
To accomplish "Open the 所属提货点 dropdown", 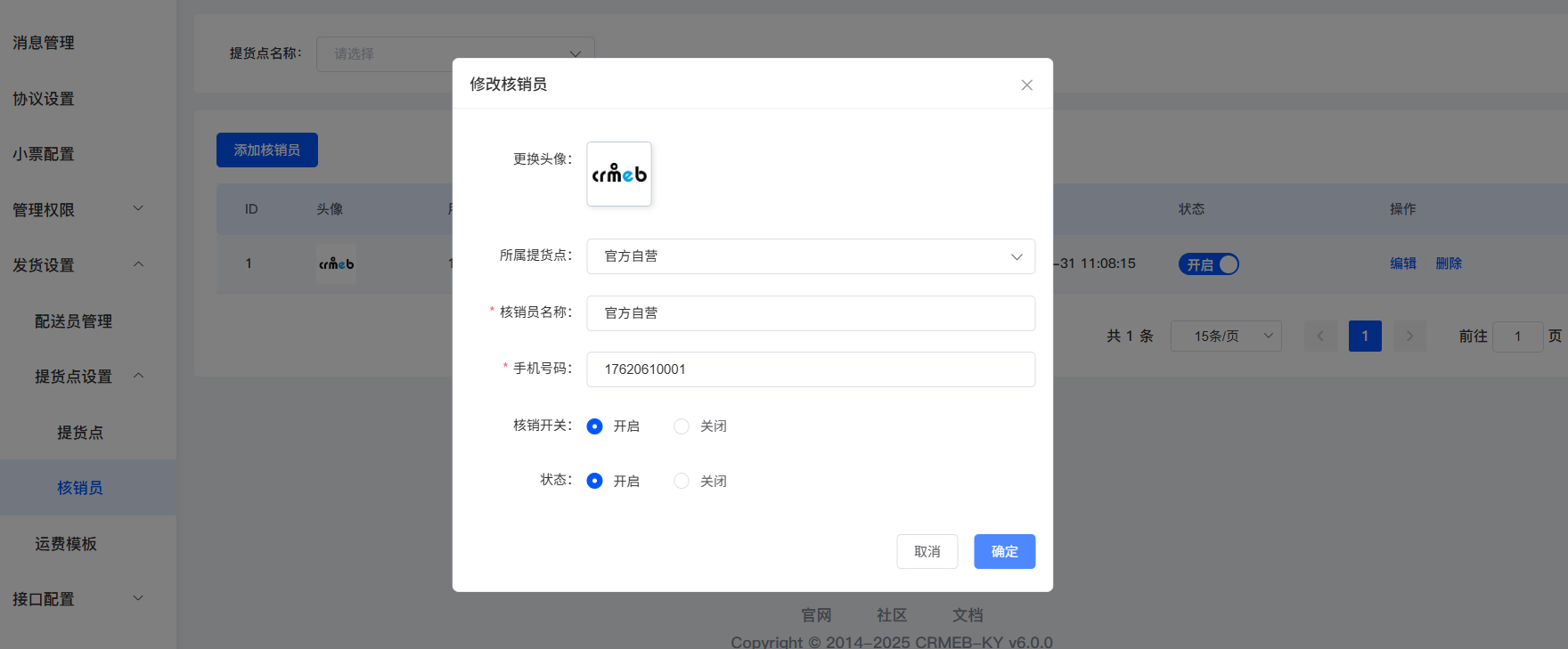I will tap(811, 256).
